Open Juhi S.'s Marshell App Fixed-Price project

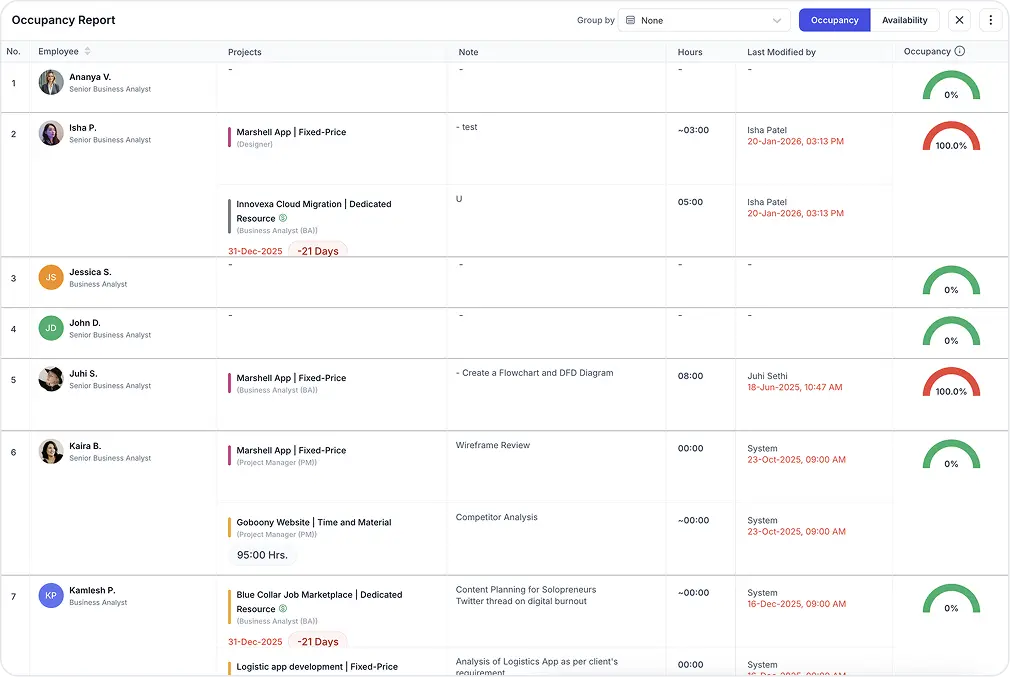(291, 378)
